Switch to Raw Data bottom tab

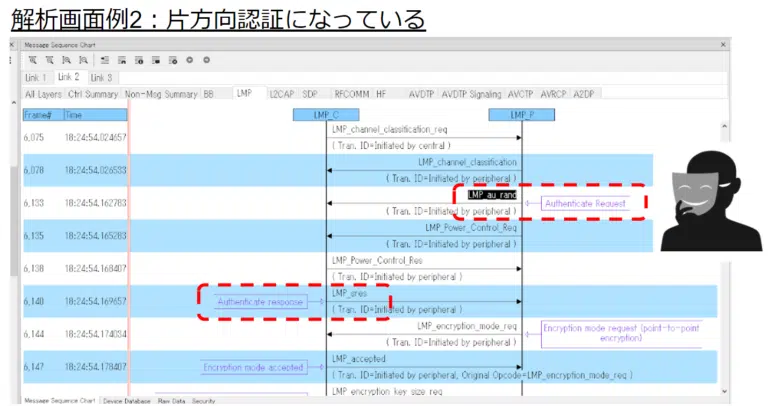[x=171, y=400]
